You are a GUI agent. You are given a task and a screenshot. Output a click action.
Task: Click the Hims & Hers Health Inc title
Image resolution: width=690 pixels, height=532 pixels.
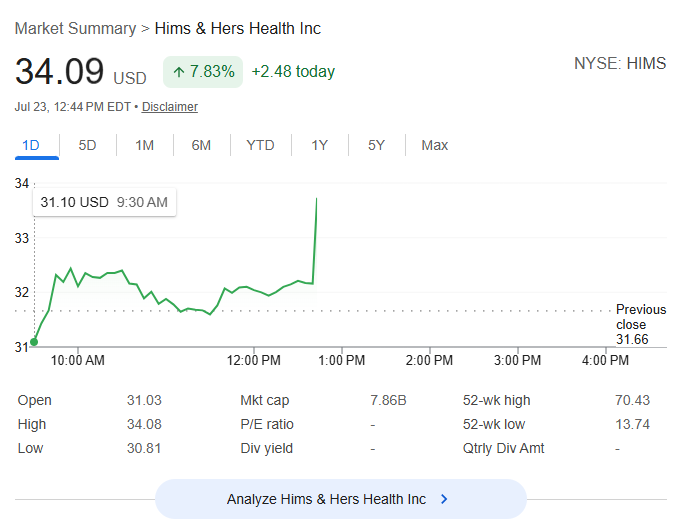pyautogui.click(x=238, y=29)
